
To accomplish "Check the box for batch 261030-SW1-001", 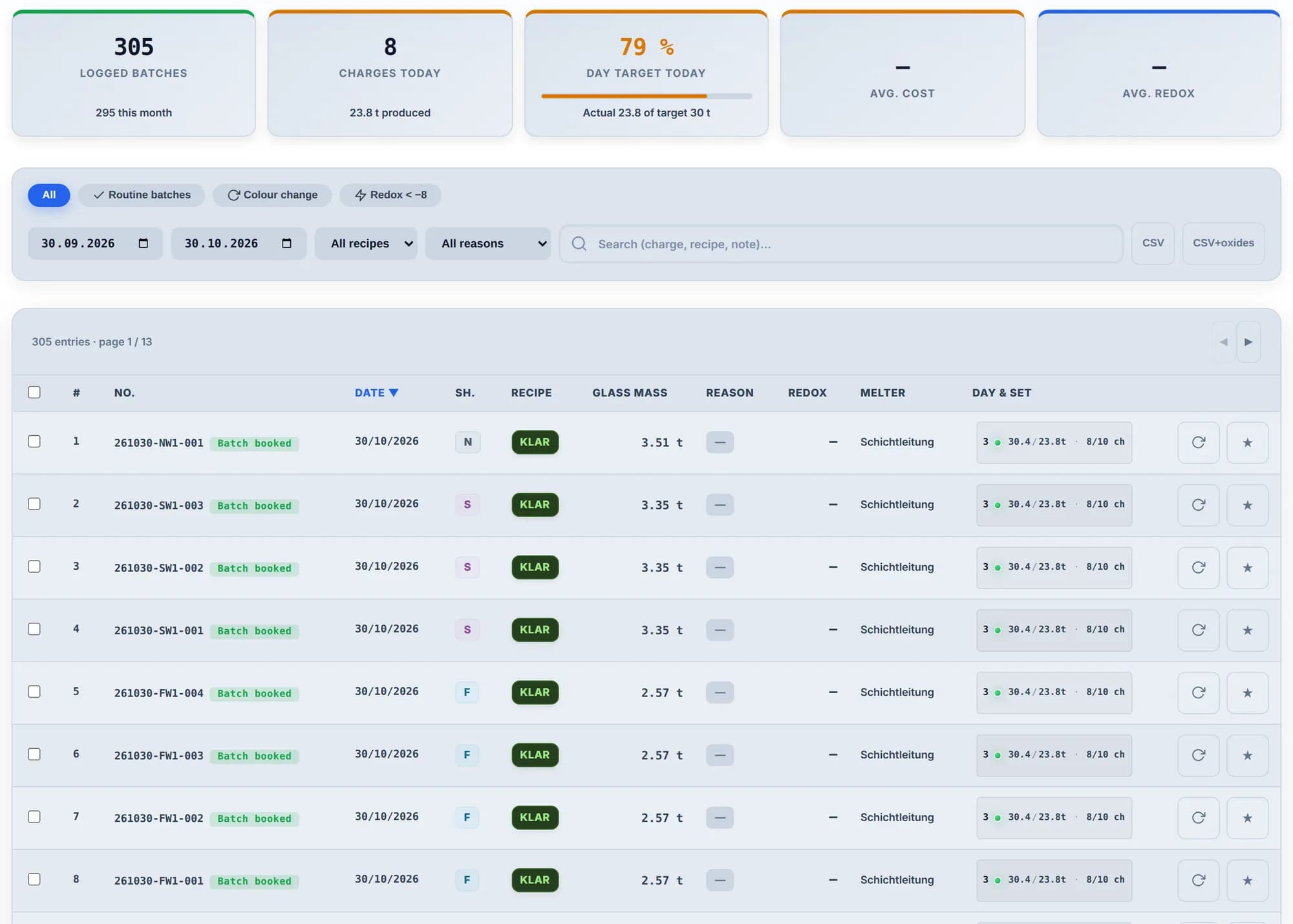I will tap(34, 629).
